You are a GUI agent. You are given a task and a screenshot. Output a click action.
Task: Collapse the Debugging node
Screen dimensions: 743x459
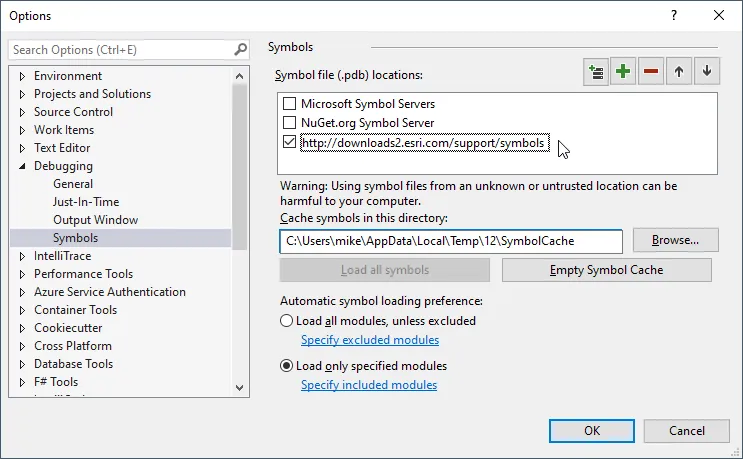[x=22, y=166]
